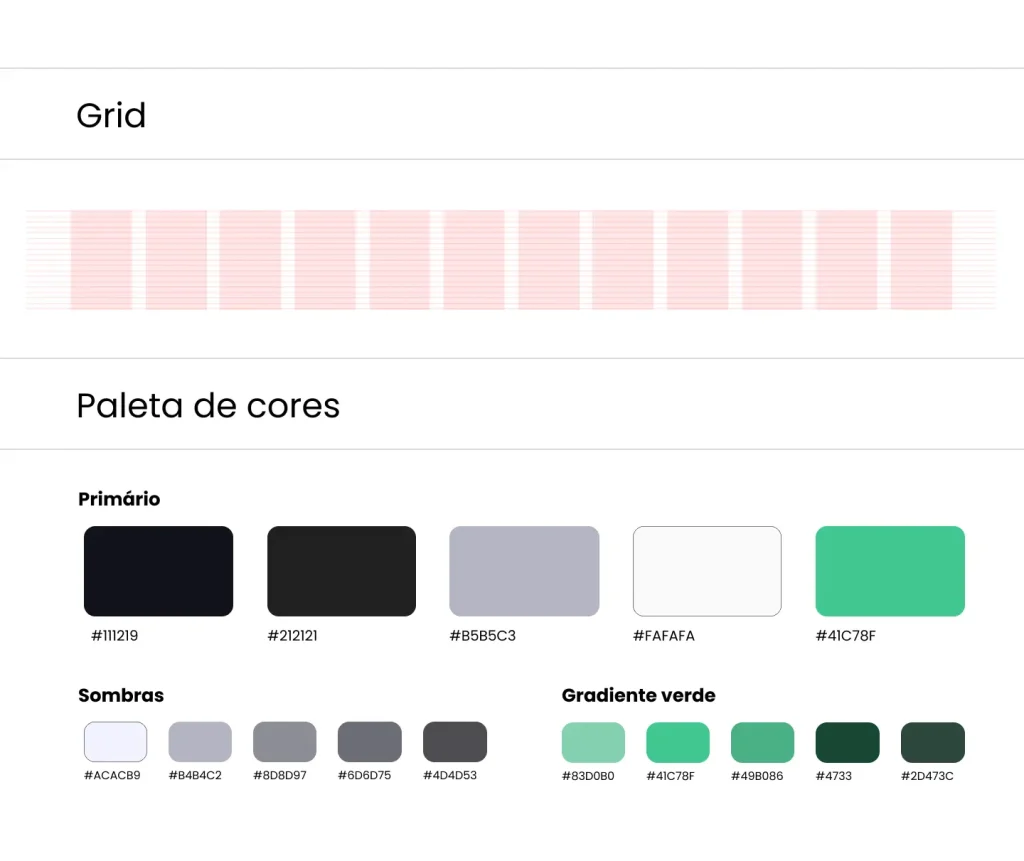This screenshot has height=861, width=1024.
Task: Choose the large green swatch under Primário
Action: tap(890, 571)
